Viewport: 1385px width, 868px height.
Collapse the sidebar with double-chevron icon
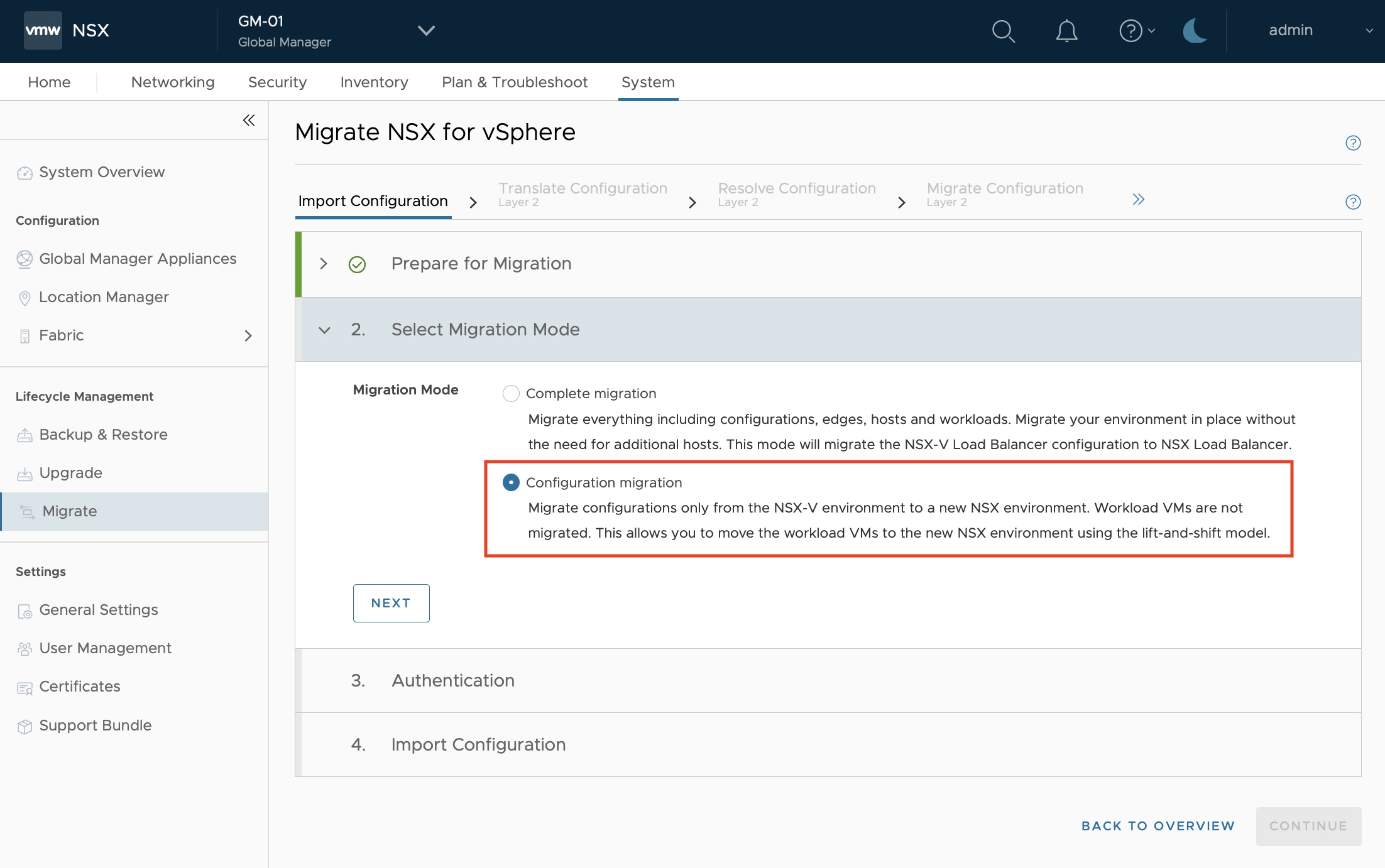tap(249, 120)
